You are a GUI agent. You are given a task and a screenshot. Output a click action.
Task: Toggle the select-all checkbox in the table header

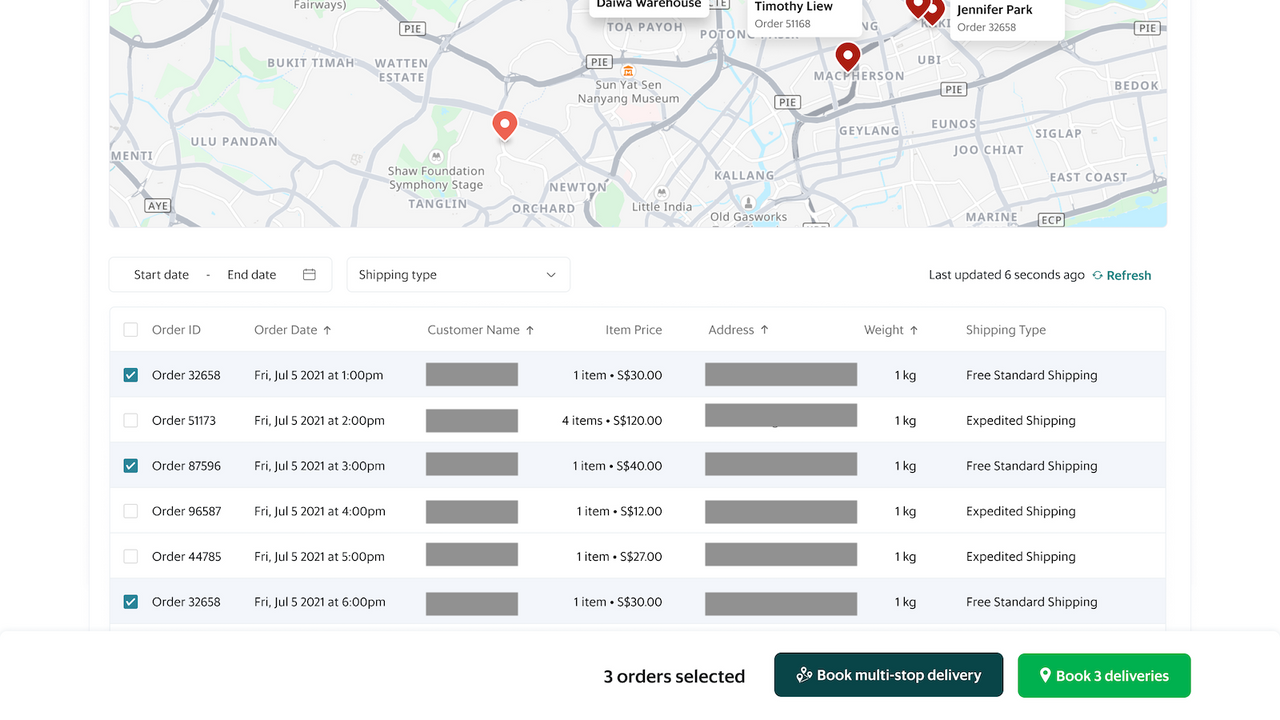(130, 328)
